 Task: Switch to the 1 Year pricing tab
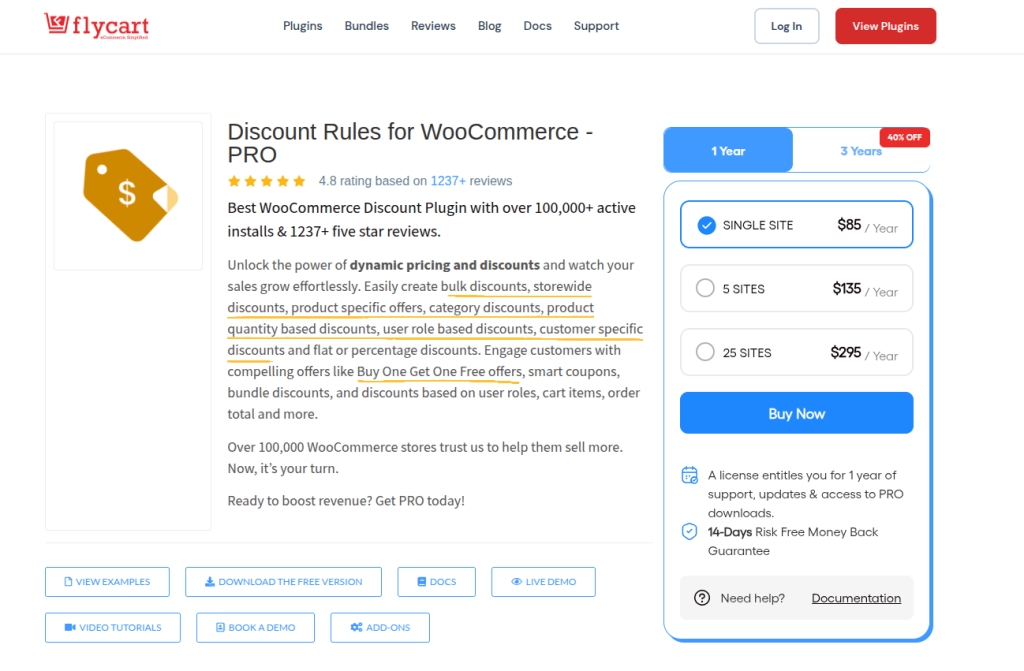pos(728,150)
